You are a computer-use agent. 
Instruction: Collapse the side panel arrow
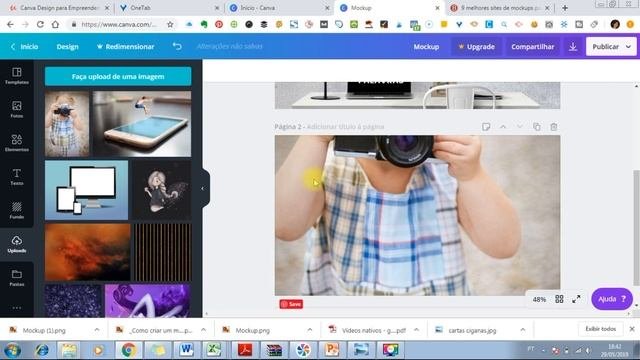click(203, 189)
